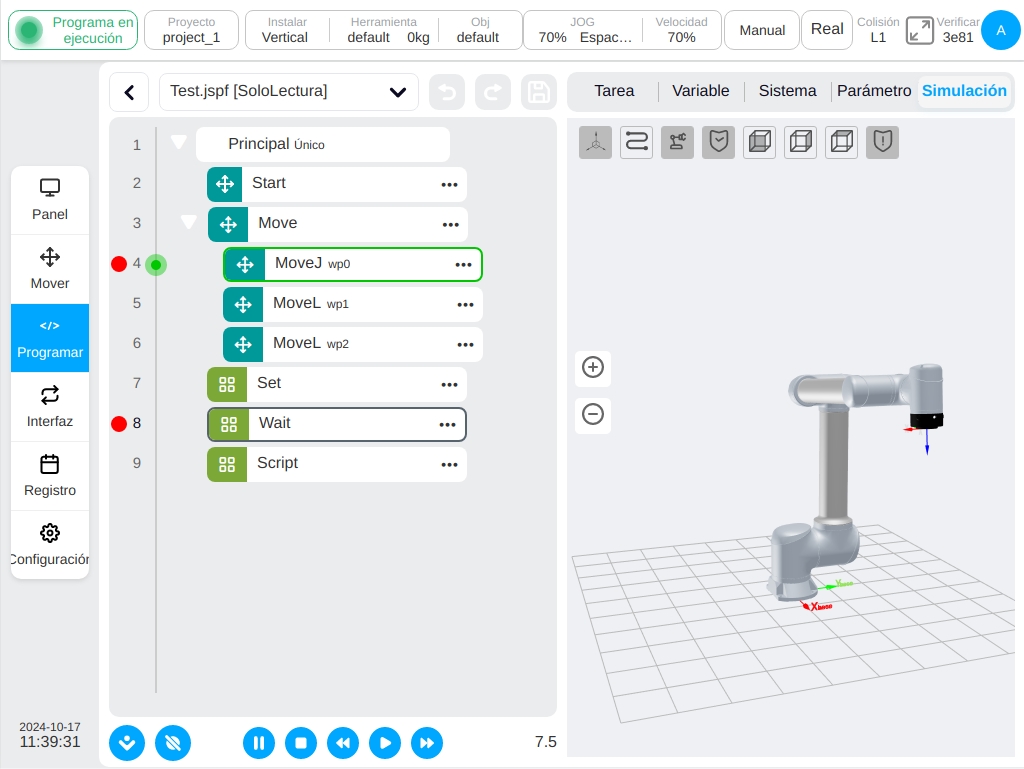The height and width of the screenshot is (769, 1024).
Task: Open the Proyecto project_1 selector
Action: 191,30
